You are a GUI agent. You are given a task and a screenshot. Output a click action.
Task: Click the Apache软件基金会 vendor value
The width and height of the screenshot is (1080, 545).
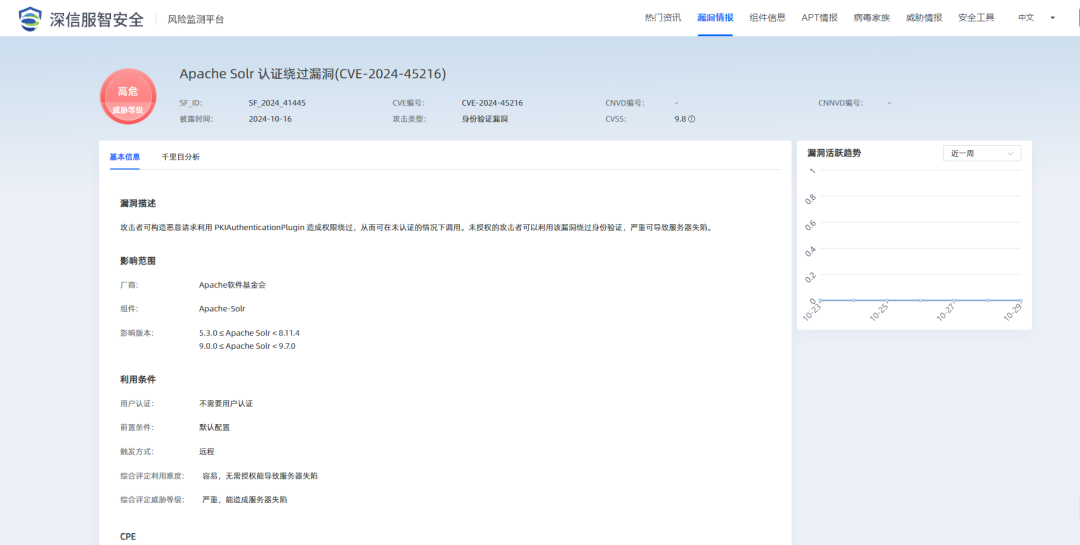point(232,285)
